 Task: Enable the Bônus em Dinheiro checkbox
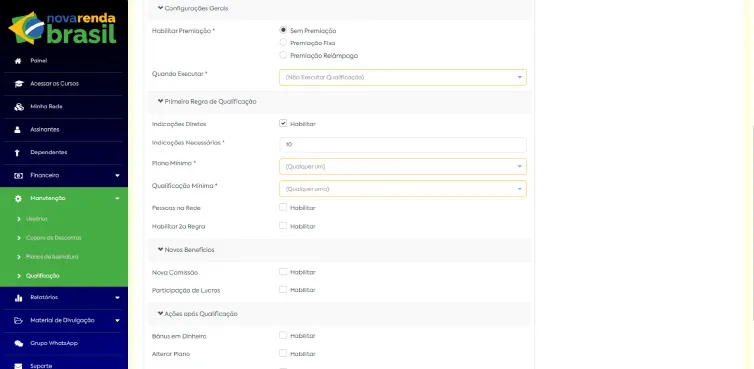(x=283, y=335)
